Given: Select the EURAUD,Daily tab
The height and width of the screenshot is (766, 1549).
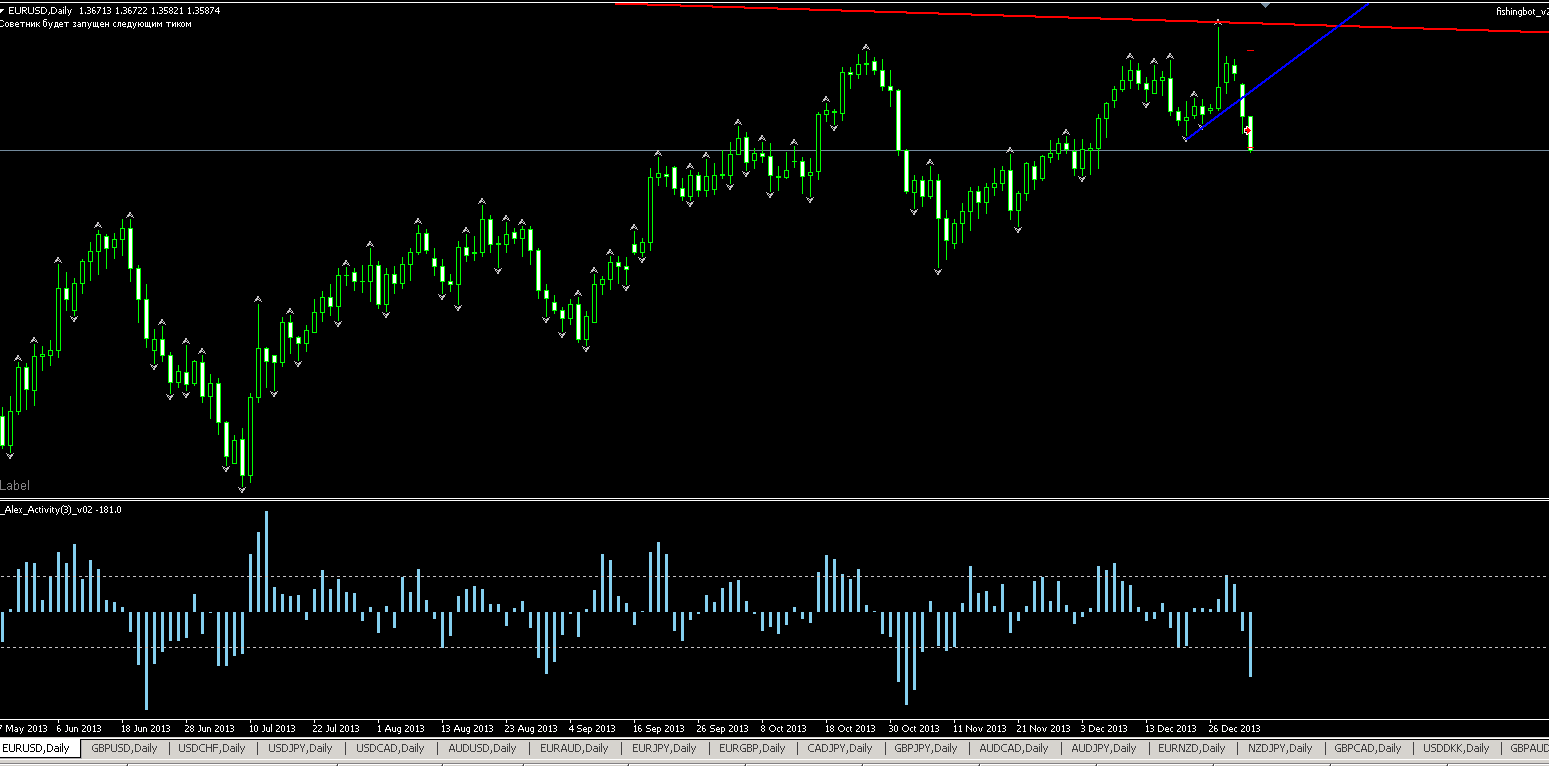Looking at the screenshot, I should pyautogui.click(x=574, y=748).
